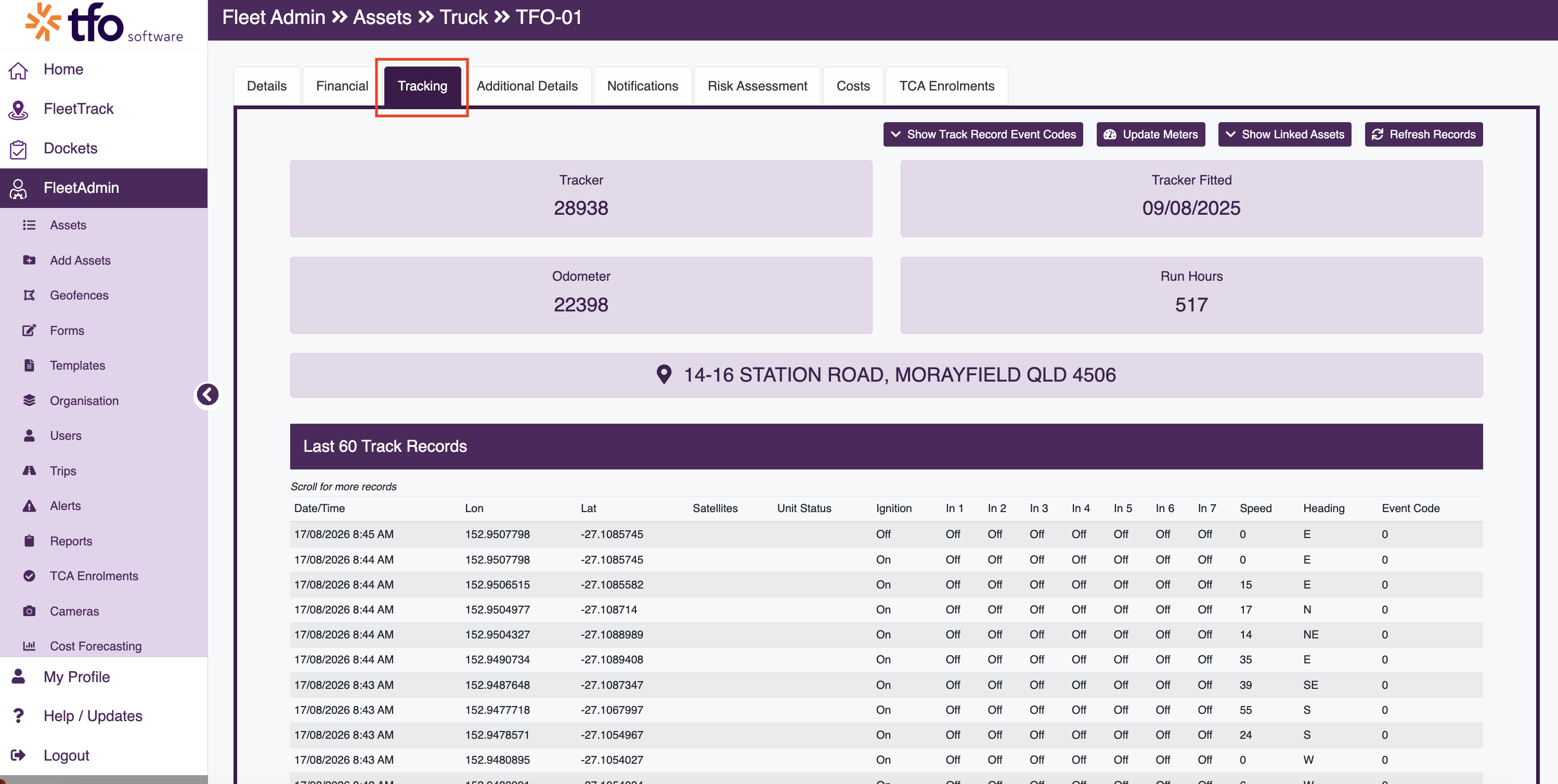Image resolution: width=1558 pixels, height=784 pixels.
Task: Switch to the Financial tab
Action: click(x=342, y=86)
